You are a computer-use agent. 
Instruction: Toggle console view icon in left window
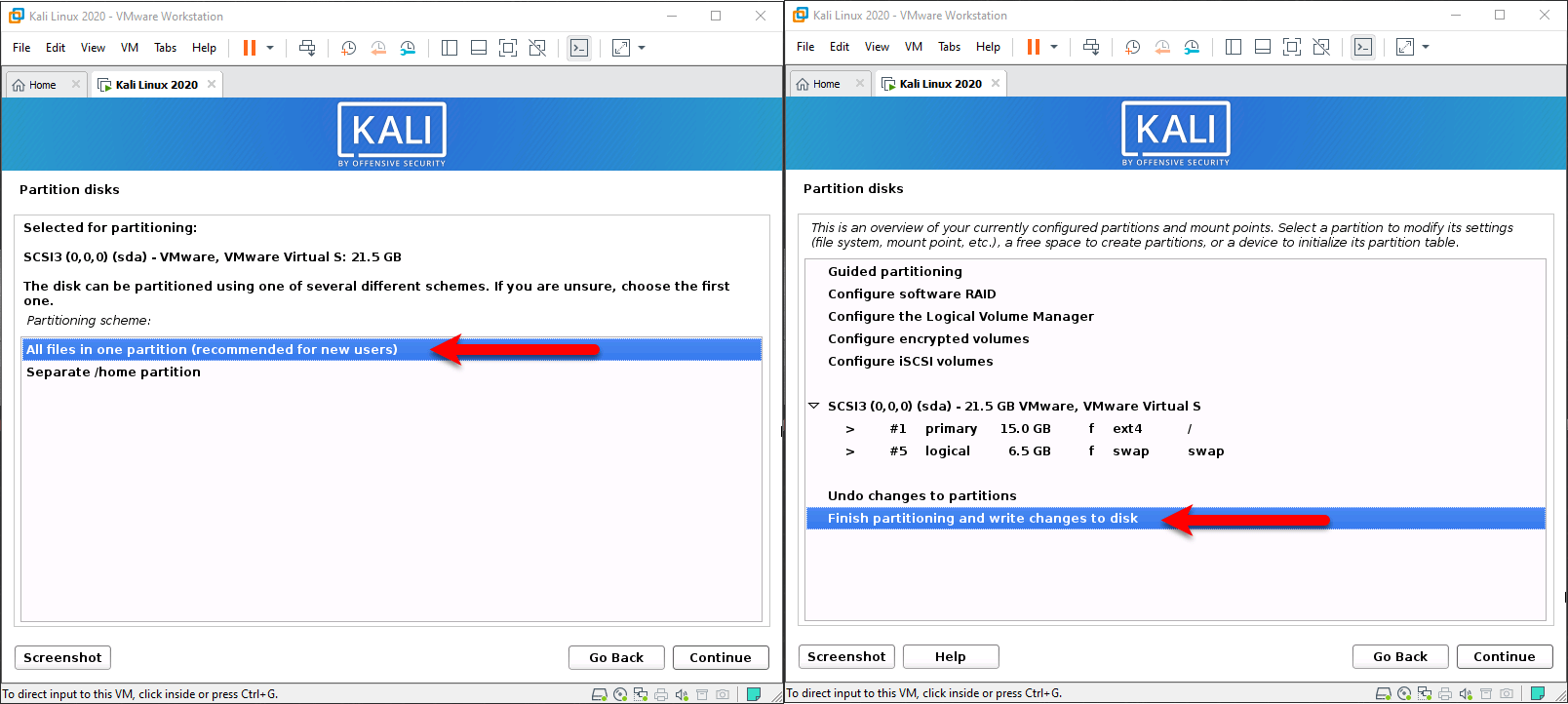[579, 48]
